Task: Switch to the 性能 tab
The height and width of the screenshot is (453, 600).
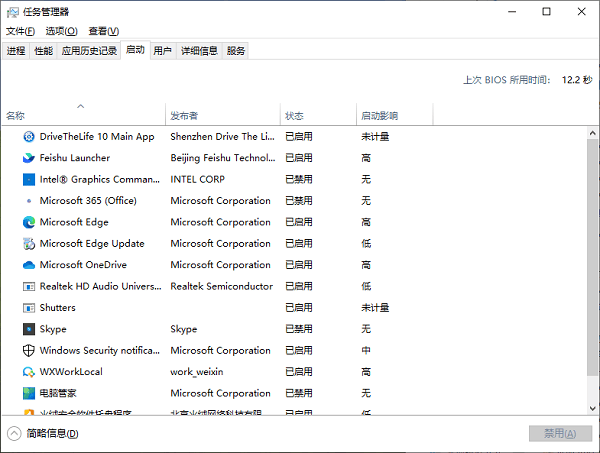Action: [x=43, y=50]
